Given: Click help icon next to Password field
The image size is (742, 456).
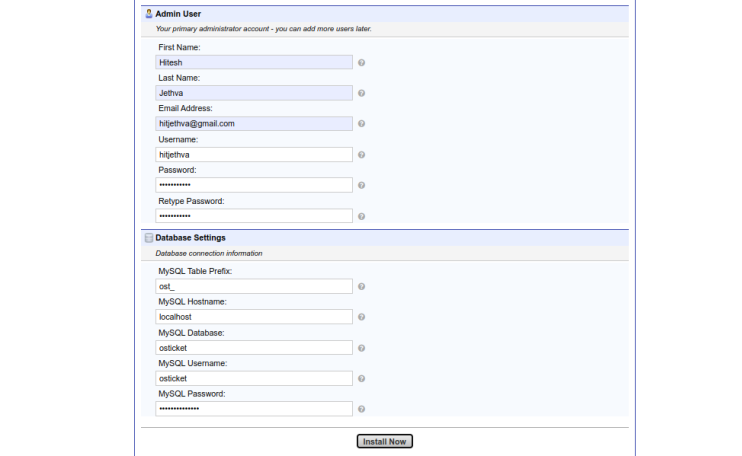Looking at the screenshot, I should click(361, 185).
